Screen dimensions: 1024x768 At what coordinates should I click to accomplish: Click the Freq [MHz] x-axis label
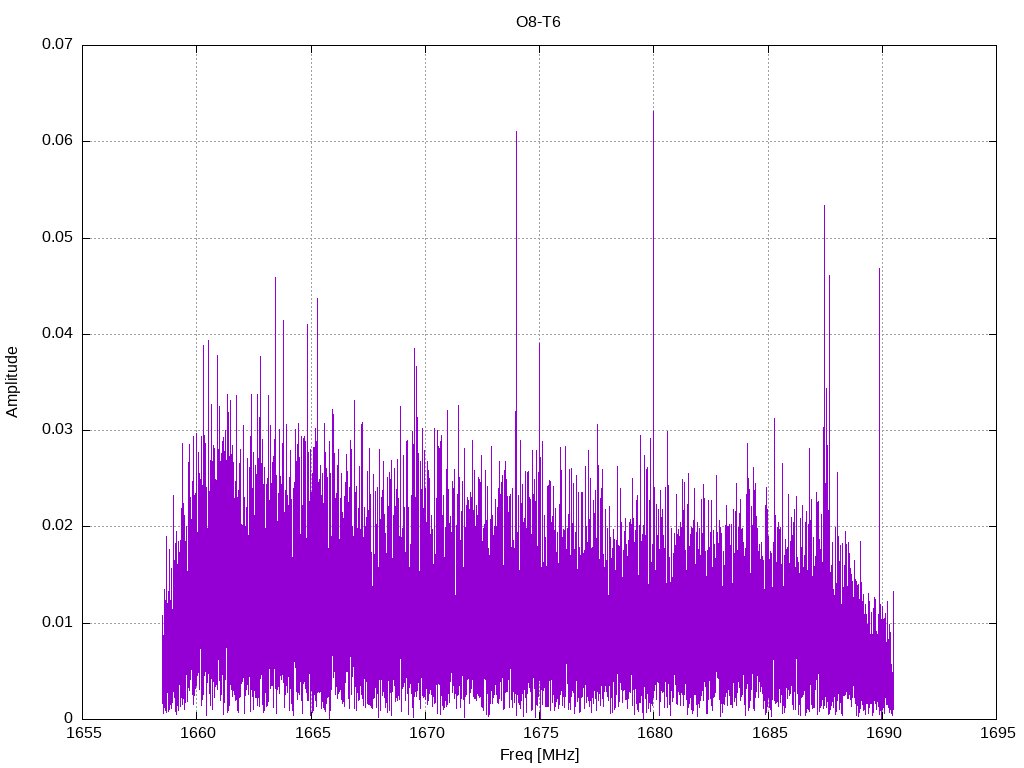(539, 755)
